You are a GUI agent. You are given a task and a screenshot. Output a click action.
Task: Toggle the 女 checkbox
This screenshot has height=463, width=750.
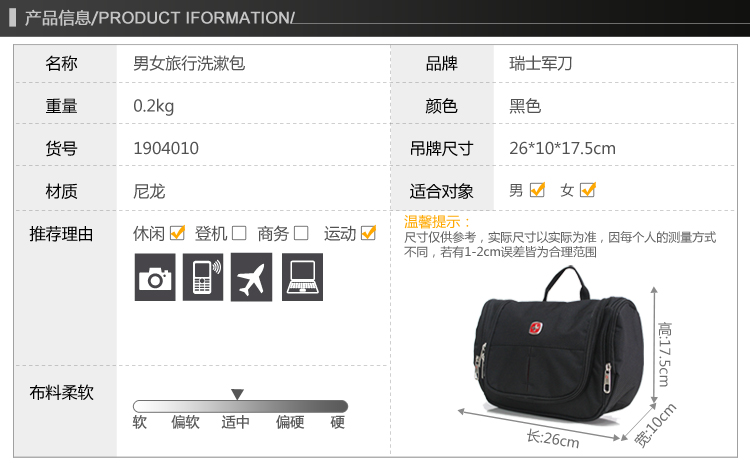coord(588,190)
